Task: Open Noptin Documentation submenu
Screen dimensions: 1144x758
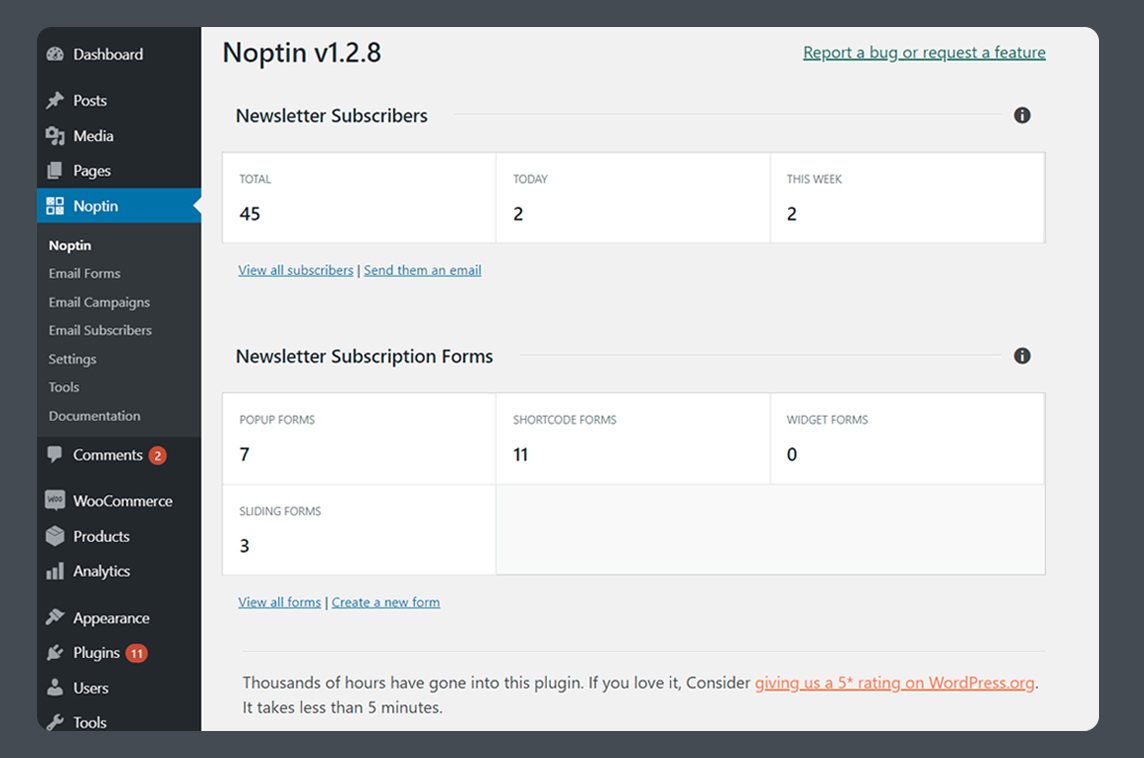Action: point(95,416)
